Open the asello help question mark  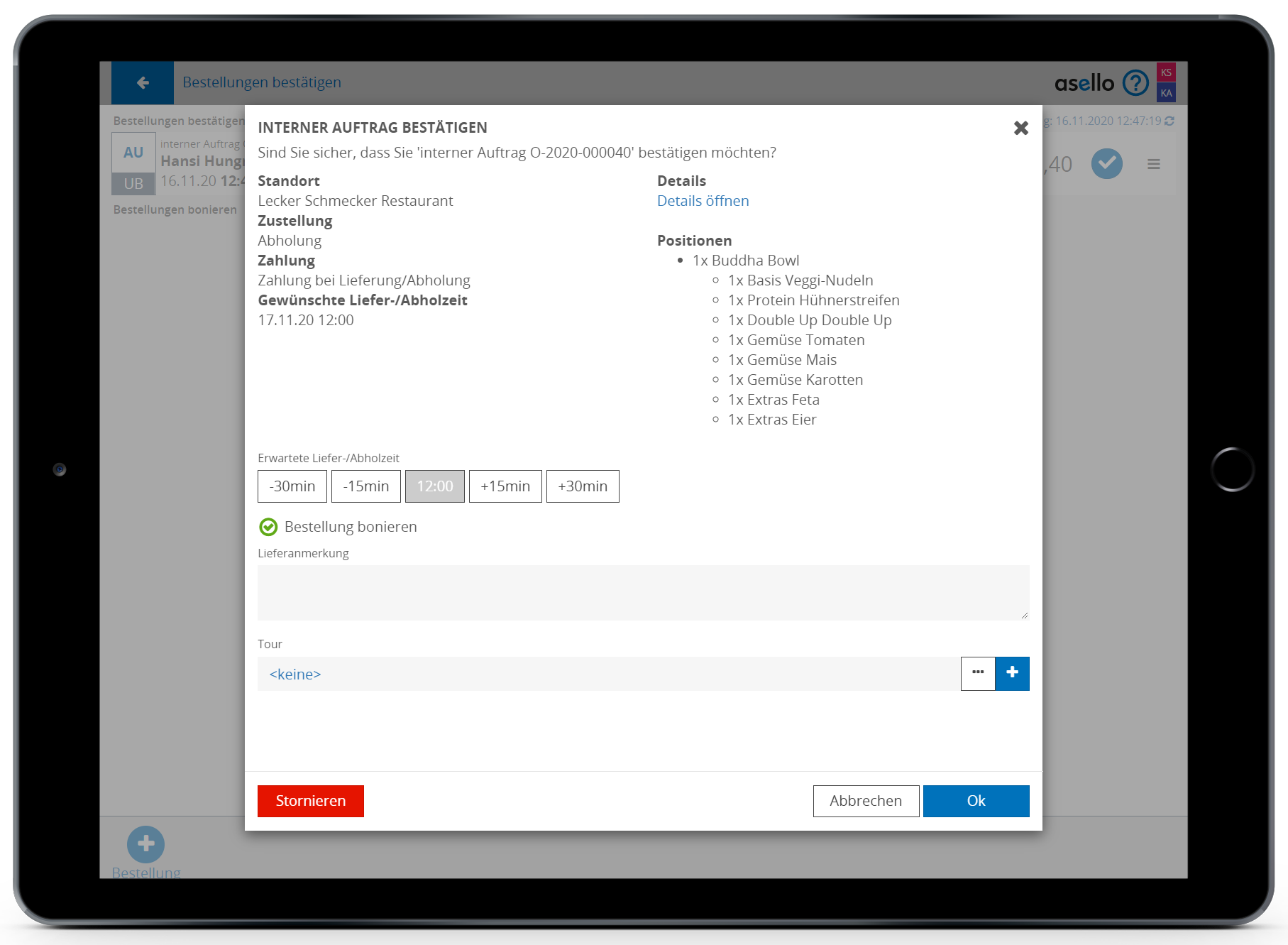click(x=1135, y=83)
